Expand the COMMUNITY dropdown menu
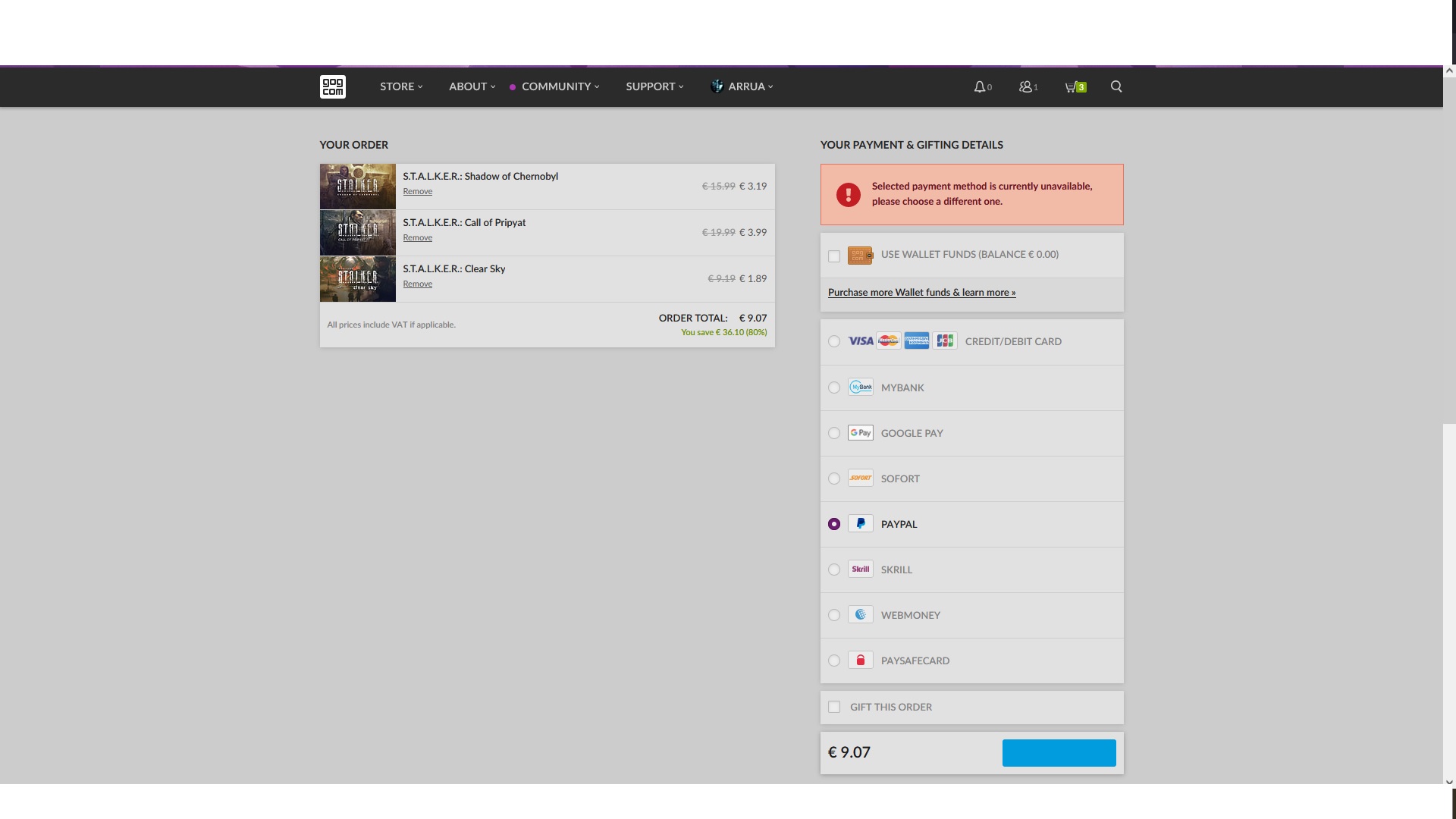 pyautogui.click(x=560, y=86)
